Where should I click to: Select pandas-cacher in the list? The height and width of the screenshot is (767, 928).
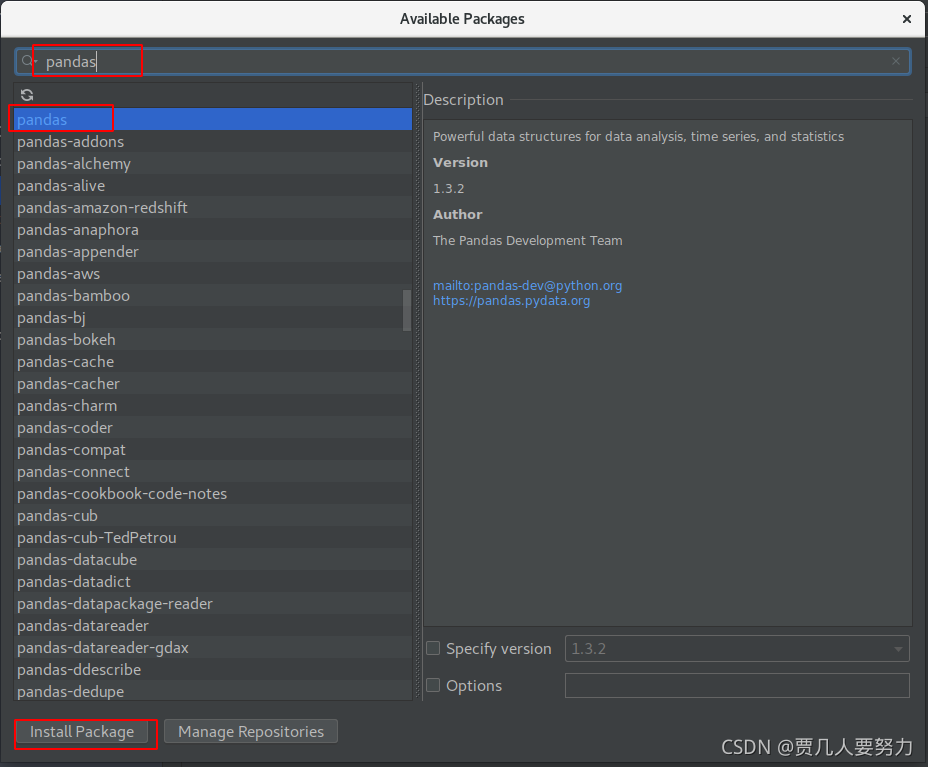[x=213, y=384]
